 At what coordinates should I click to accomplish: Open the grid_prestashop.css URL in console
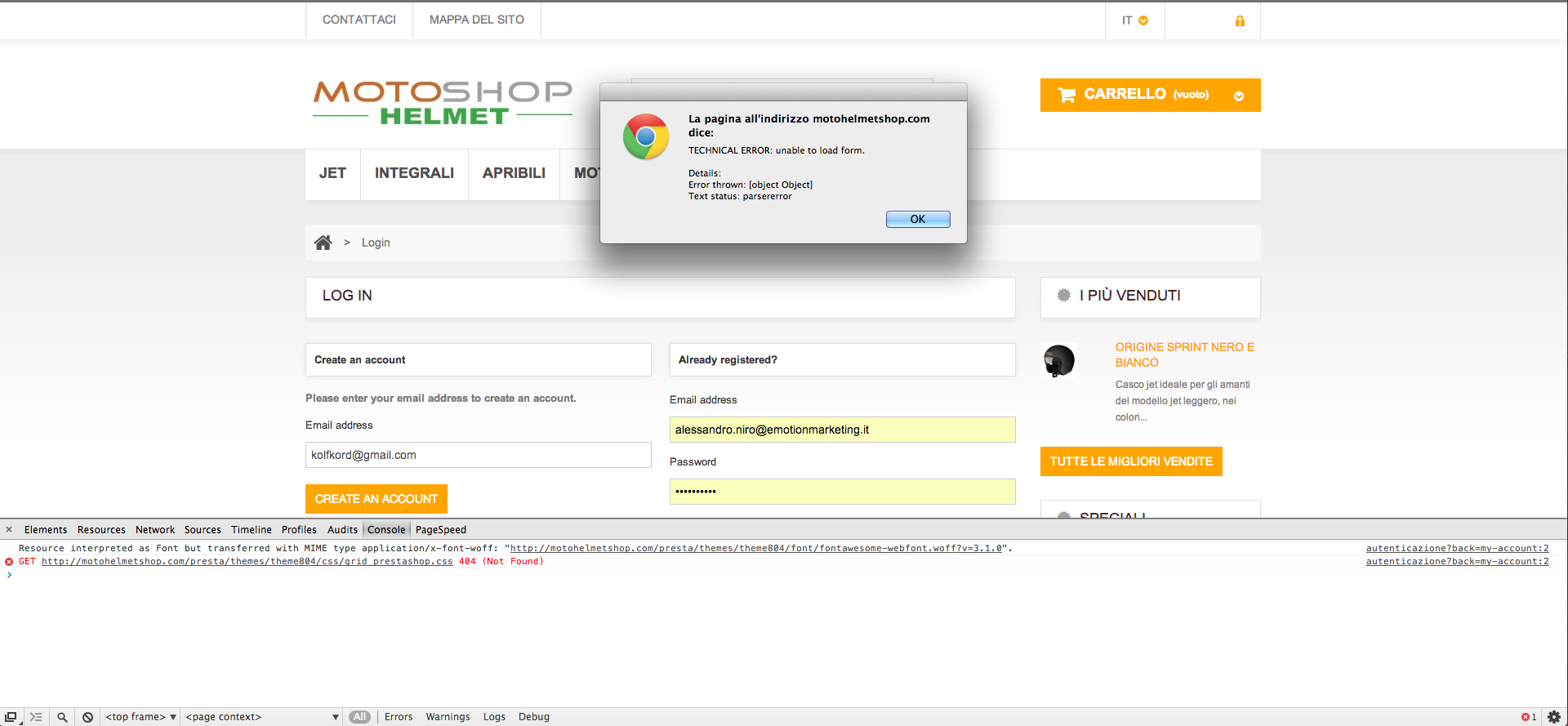pos(247,562)
